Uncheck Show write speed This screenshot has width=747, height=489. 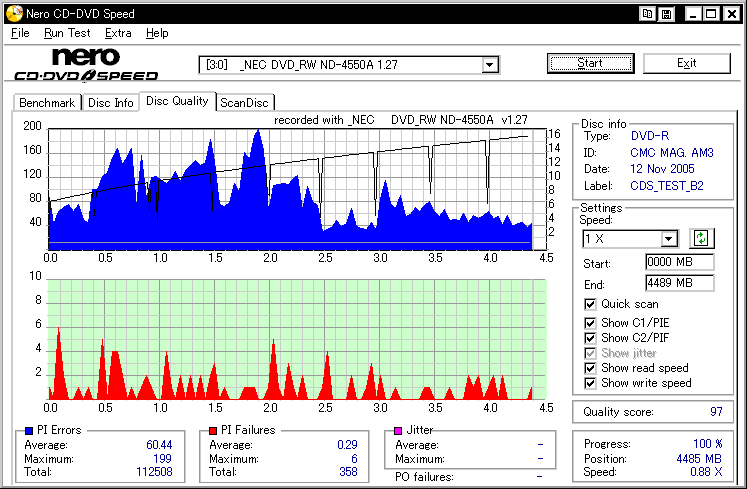pos(590,383)
